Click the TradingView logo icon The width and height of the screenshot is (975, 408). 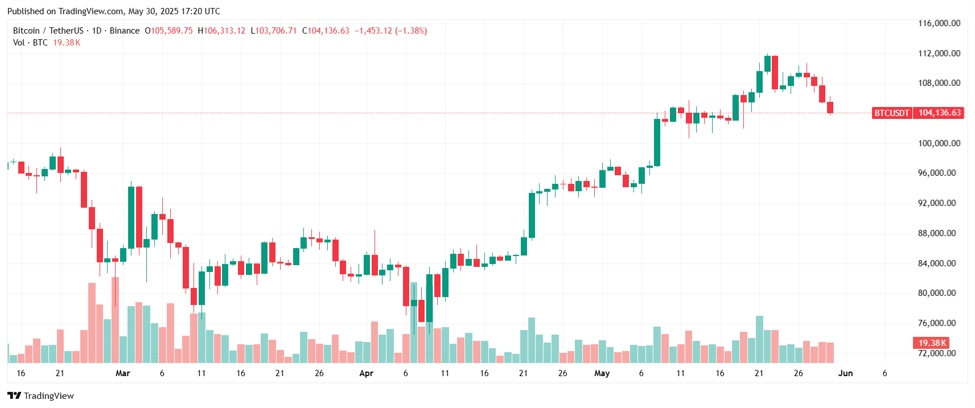(12, 396)
